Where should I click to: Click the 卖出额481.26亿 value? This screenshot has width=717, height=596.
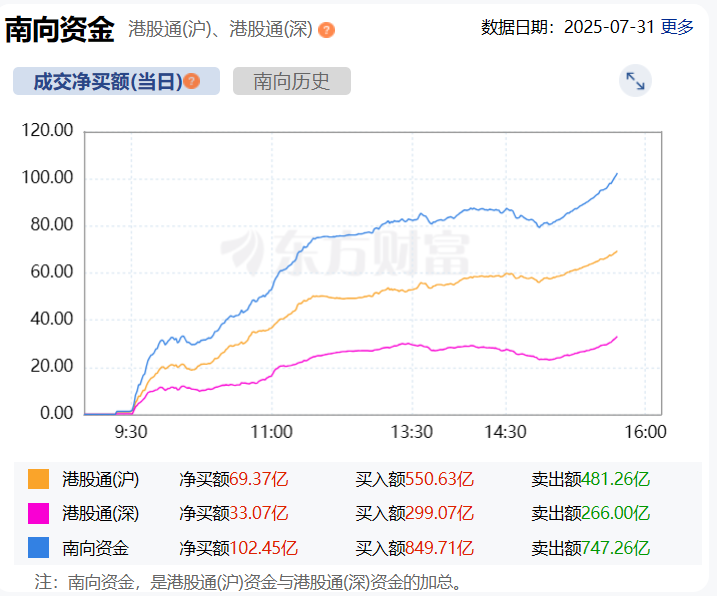click(x=591, y=479)
